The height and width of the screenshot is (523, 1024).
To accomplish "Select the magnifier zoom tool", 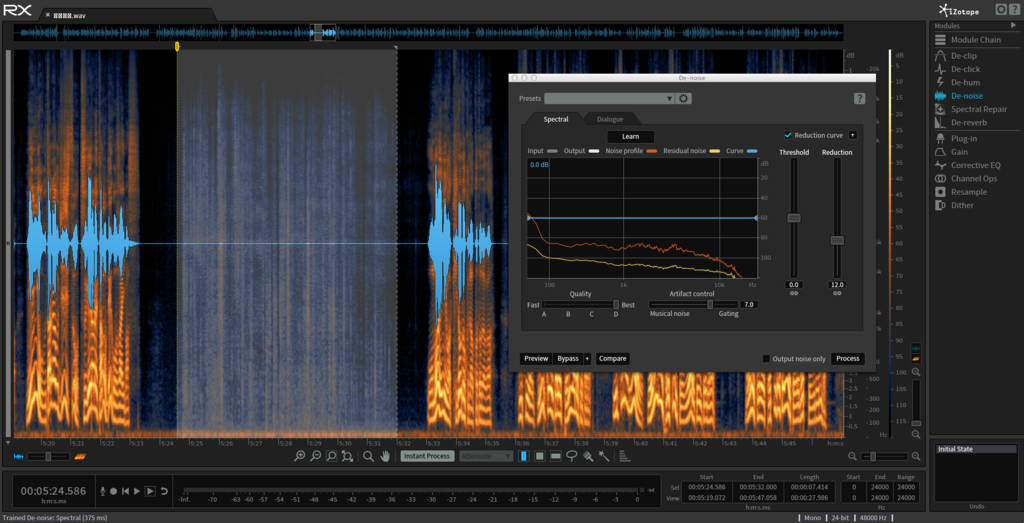I will click(368, 456).
